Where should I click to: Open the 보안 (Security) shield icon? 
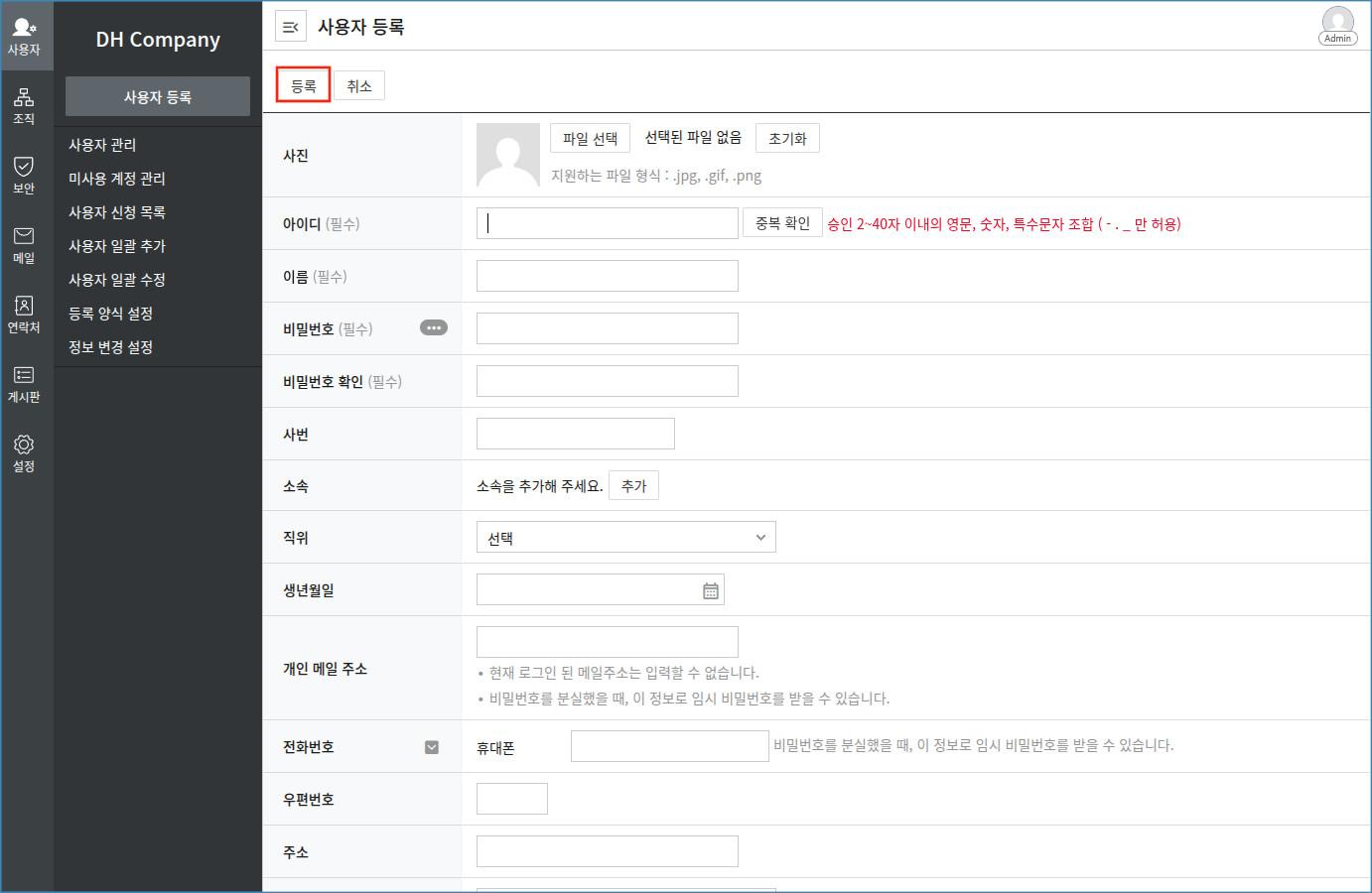pyautogui.click(x=24, y=175)
